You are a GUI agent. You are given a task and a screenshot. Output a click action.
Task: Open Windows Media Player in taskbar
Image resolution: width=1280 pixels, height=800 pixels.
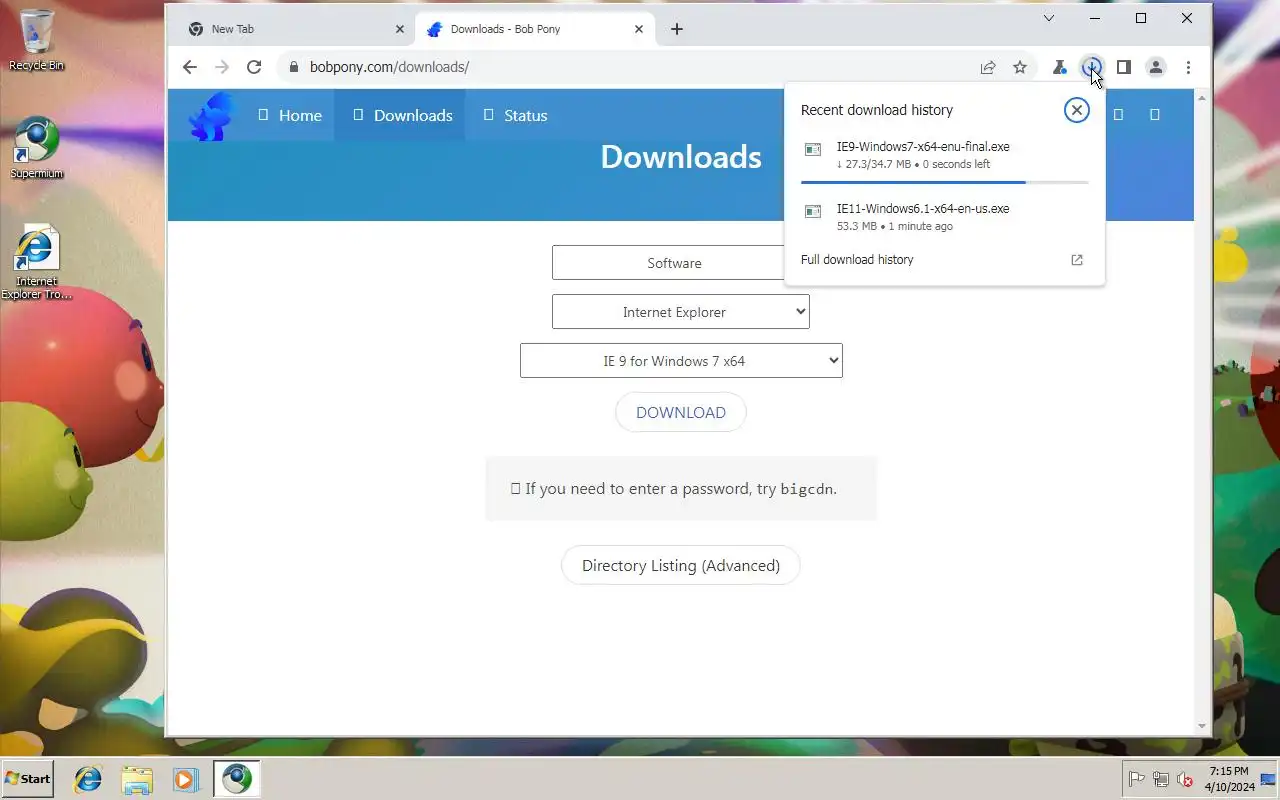point(186,779)
